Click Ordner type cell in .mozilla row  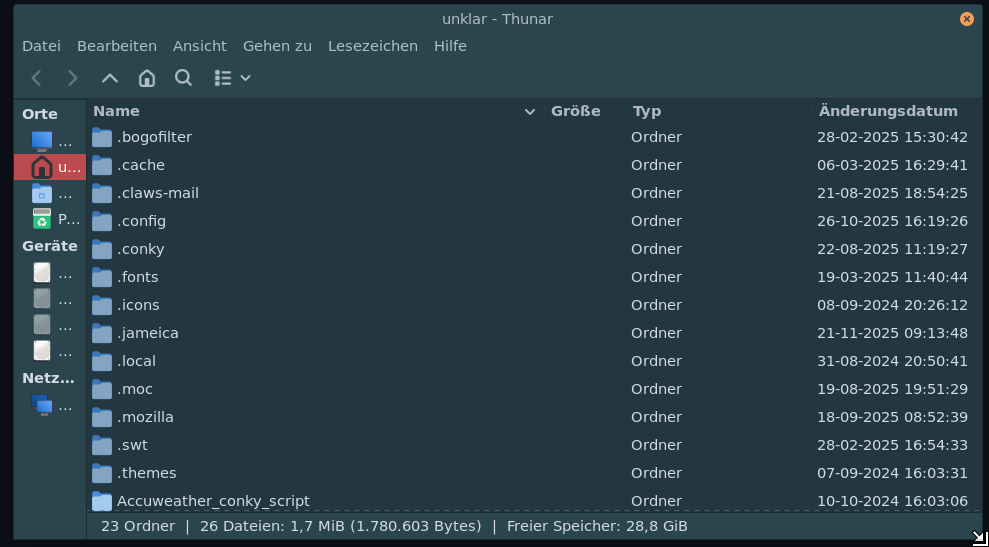tap(657, 417)
